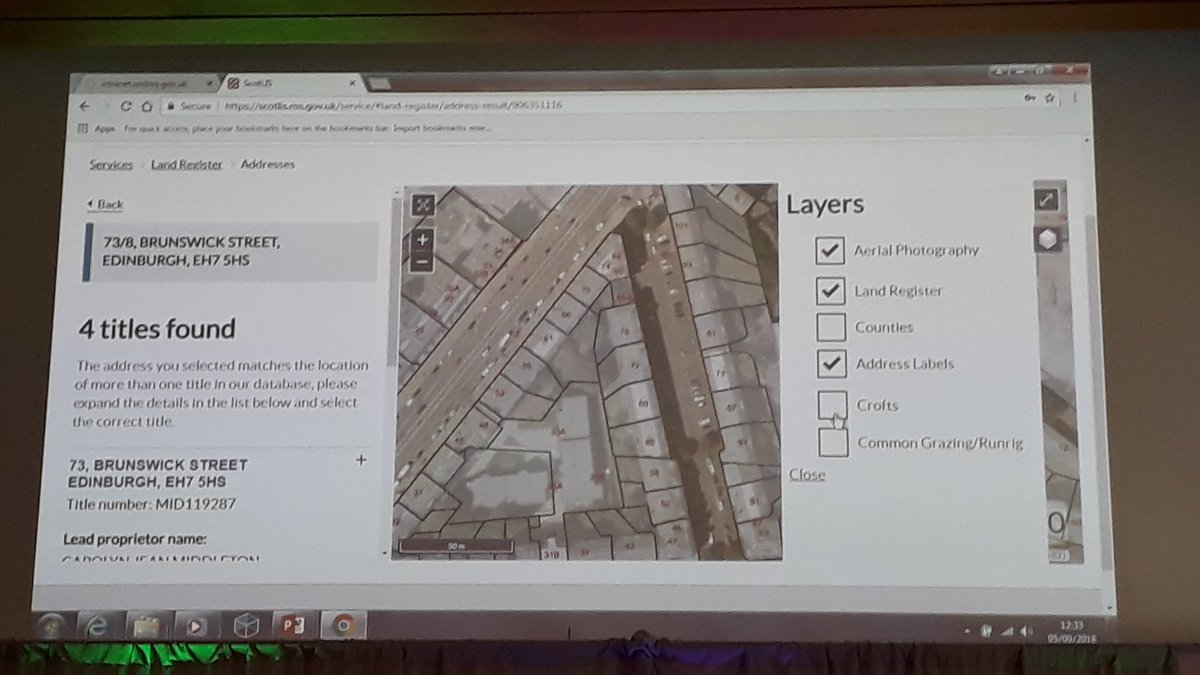Click the hexagon layers icon on right
This screenshot has height=675, width=1200.
point(1049,239)
